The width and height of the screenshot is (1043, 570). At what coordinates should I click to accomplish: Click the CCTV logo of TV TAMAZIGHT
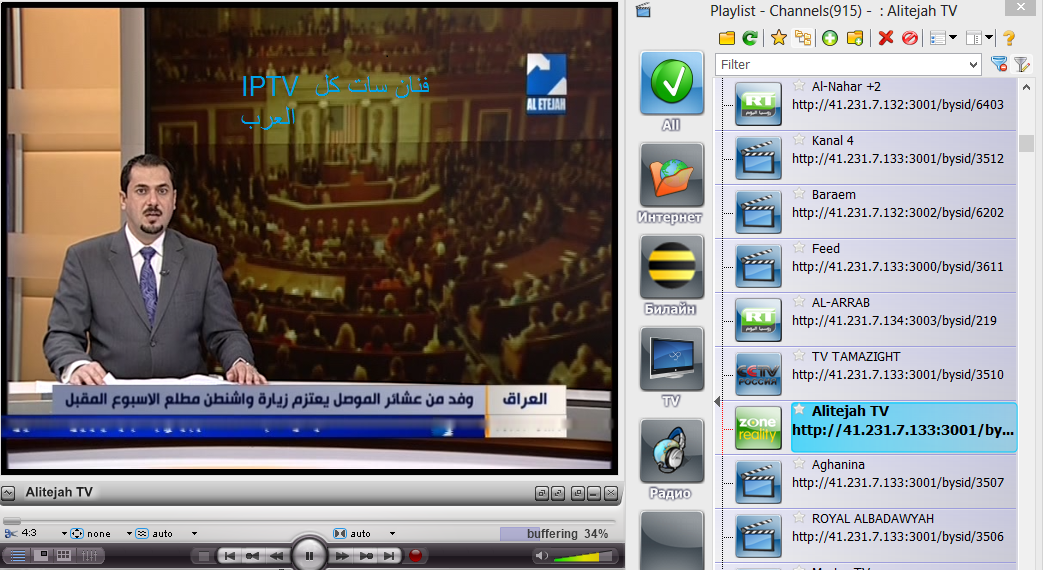pos(758,374)
